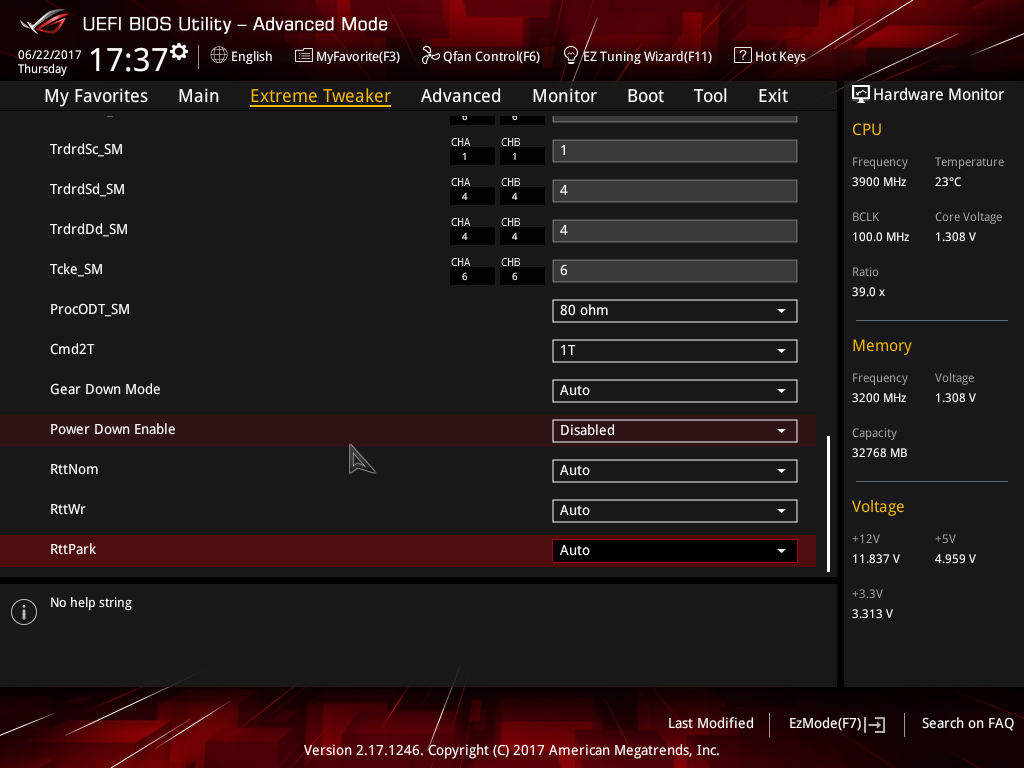This screenshot has width=1024, height=768.
Task: Open the My Favorites tab
Action: [x=96, y=96]
